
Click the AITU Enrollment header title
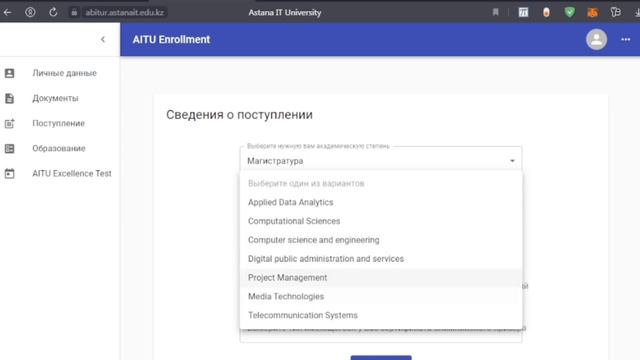tap(171, 40)
